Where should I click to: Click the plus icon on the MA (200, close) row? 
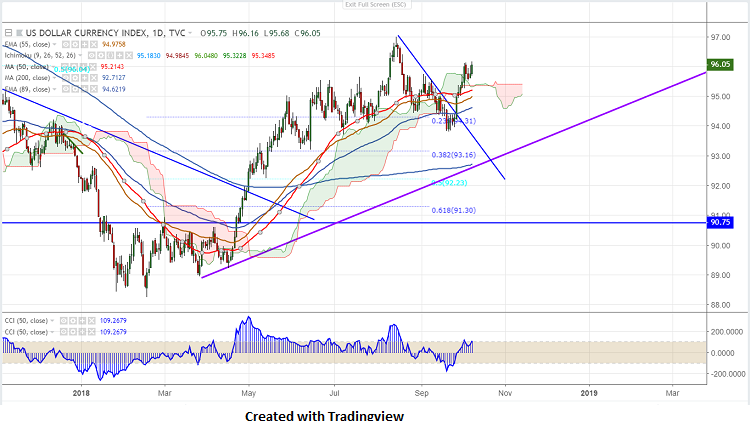(84, 78)
